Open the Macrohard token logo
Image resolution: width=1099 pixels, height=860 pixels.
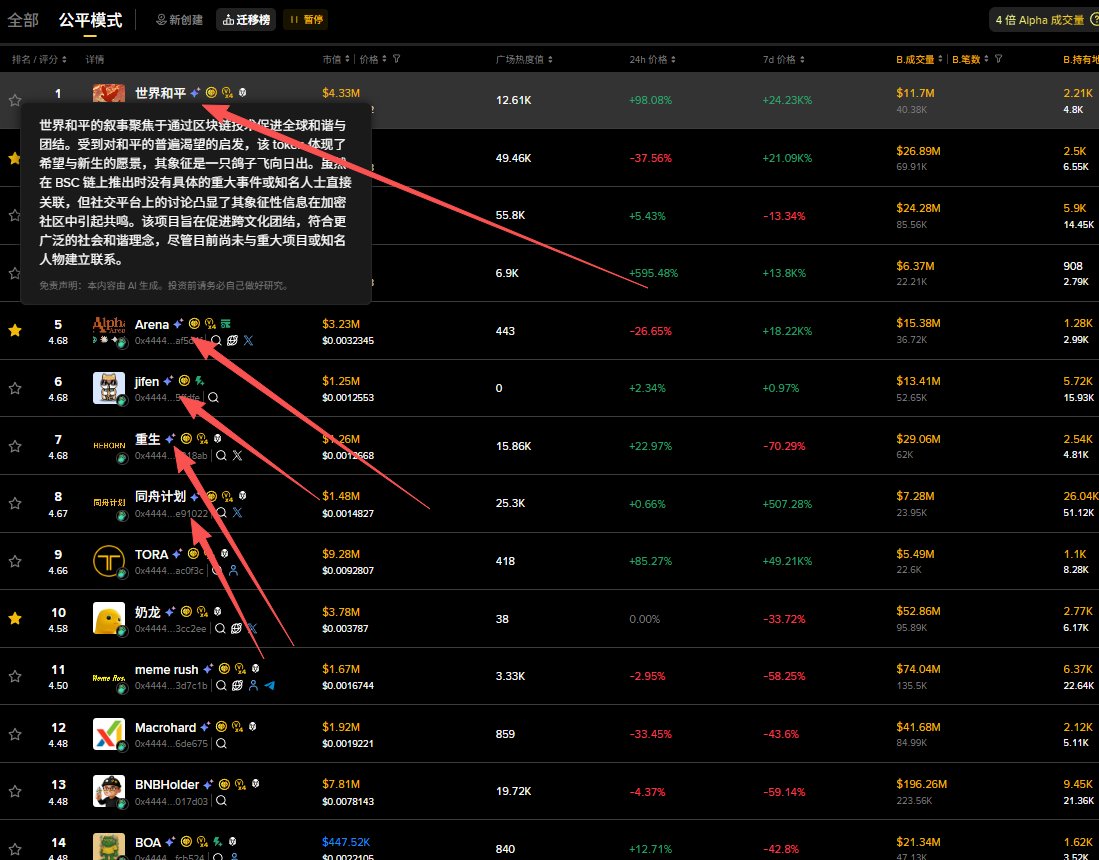(109, 735)
